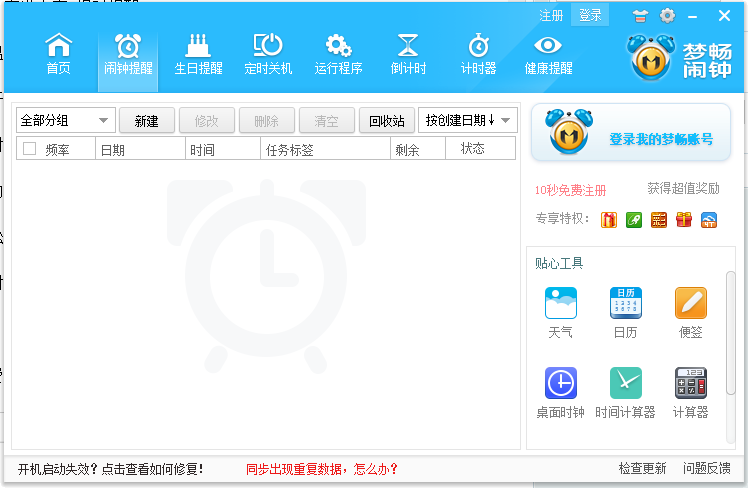Click the 贴心工具 panel scrollbar
The height and width of the screenshot is (488, 748).
point(730,333)
